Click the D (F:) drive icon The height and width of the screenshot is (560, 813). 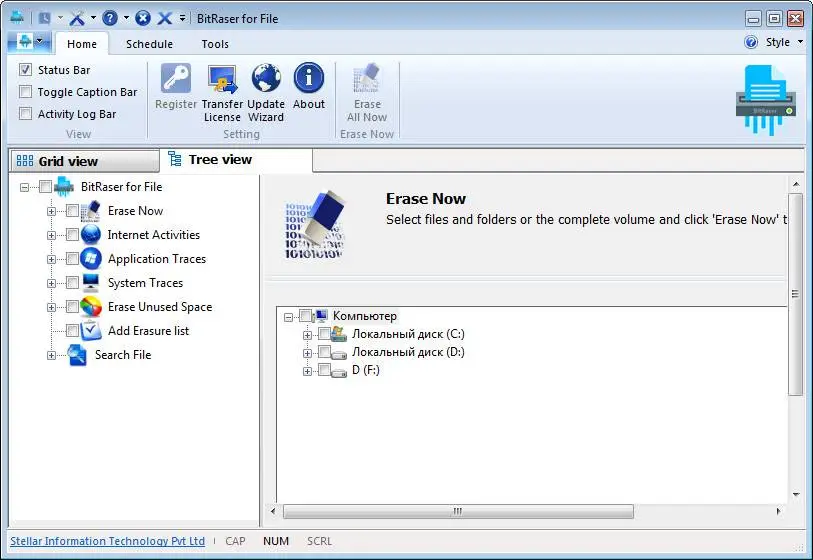[x=339, y=372]
